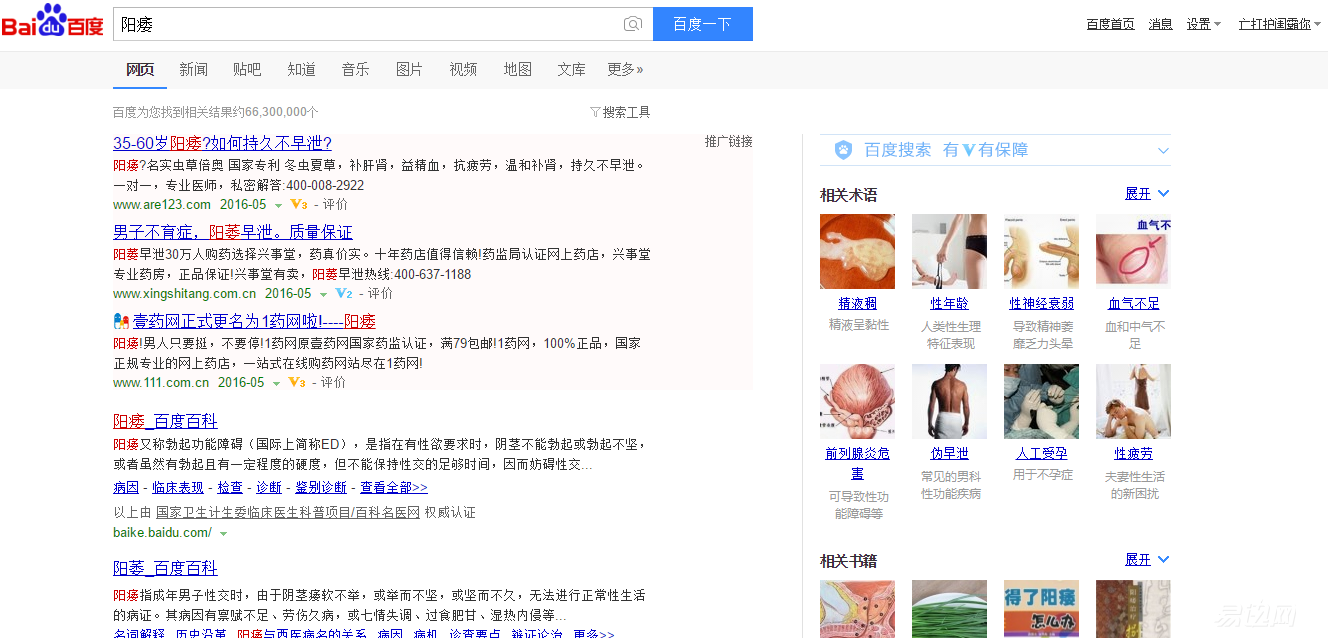1328x638 pixels.
Task: Open 人工受孕 thumbnail image
Action: coord(1041,401)
